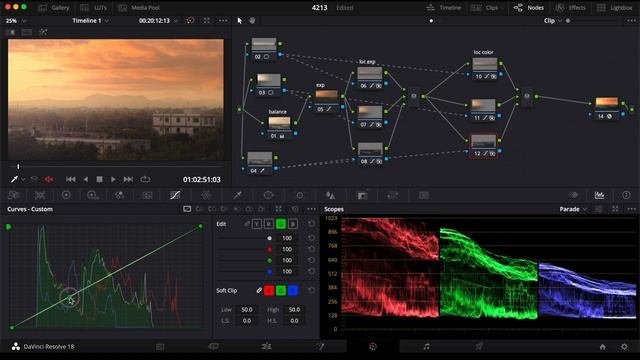Select the hand pan tool above node graph
This screenshot has width=640, height=360.
point(252,20)
